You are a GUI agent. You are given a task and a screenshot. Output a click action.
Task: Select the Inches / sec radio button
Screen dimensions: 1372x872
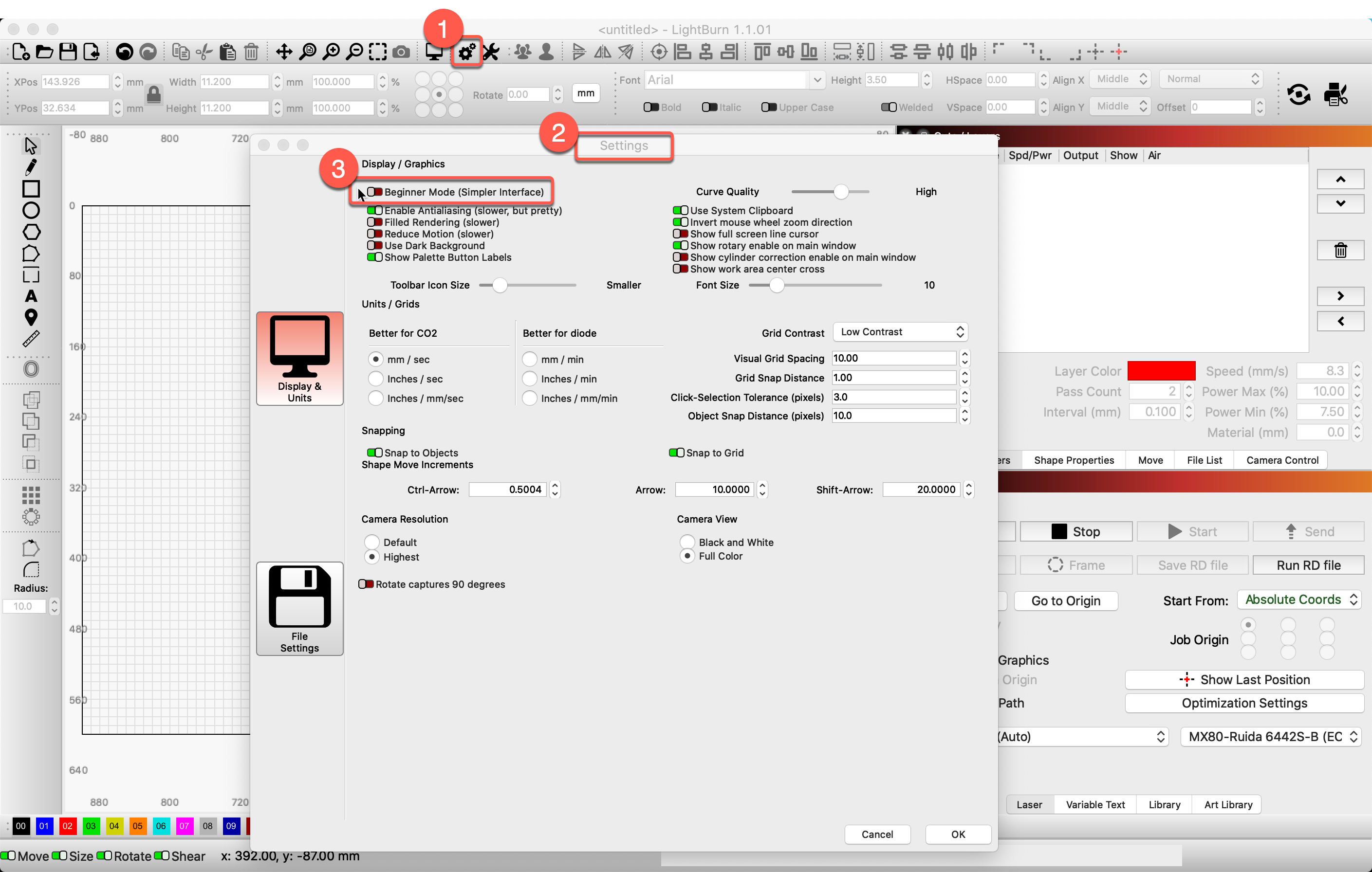376,378
